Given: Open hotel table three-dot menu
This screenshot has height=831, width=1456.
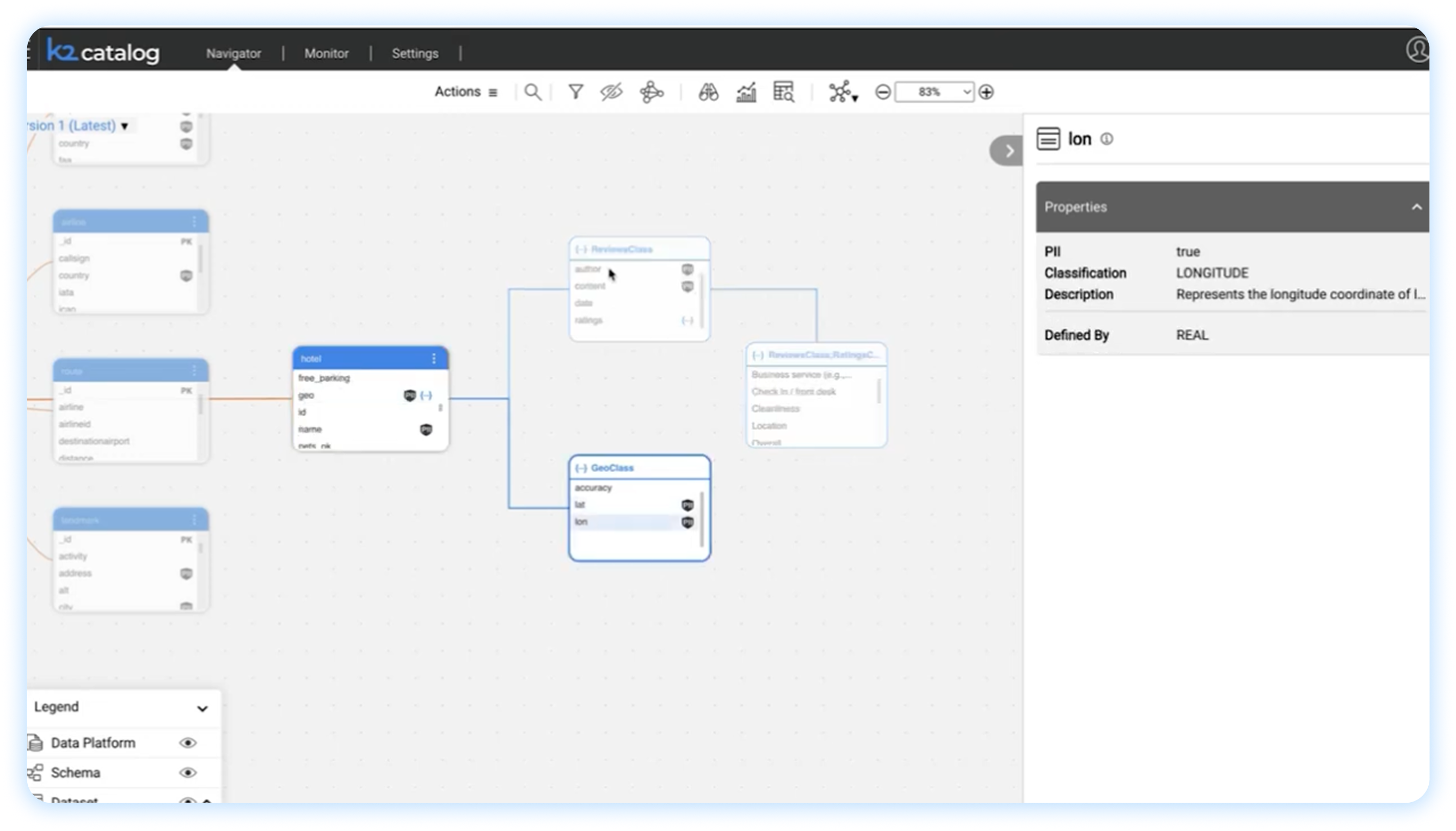Looking at the screenshot, I should tap(433, 358).
